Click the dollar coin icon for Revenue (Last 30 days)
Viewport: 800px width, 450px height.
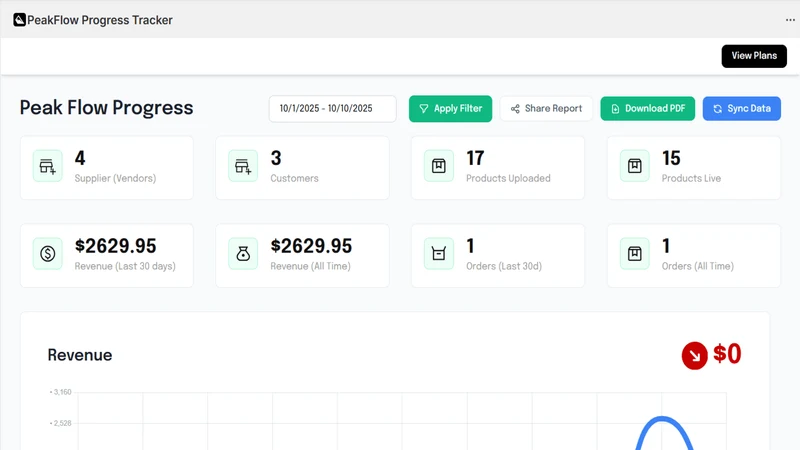pos(47,254)
